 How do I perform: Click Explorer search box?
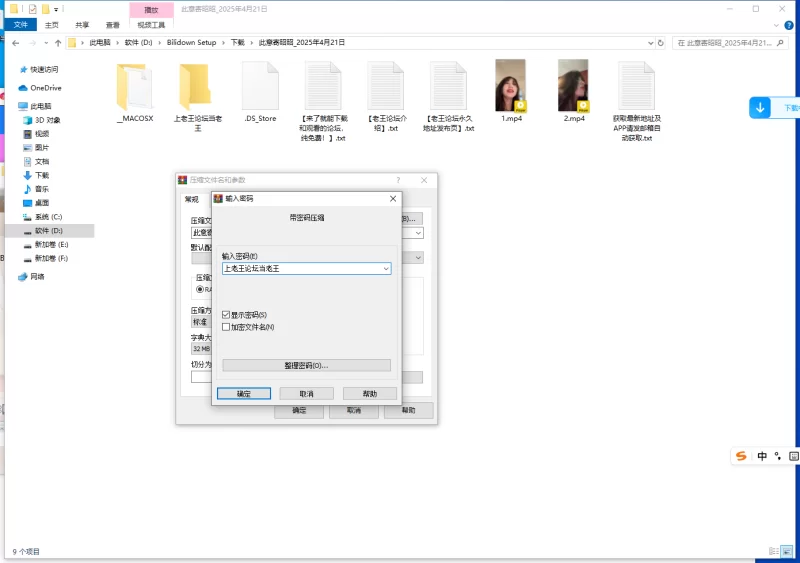click(x=730, y=43)
